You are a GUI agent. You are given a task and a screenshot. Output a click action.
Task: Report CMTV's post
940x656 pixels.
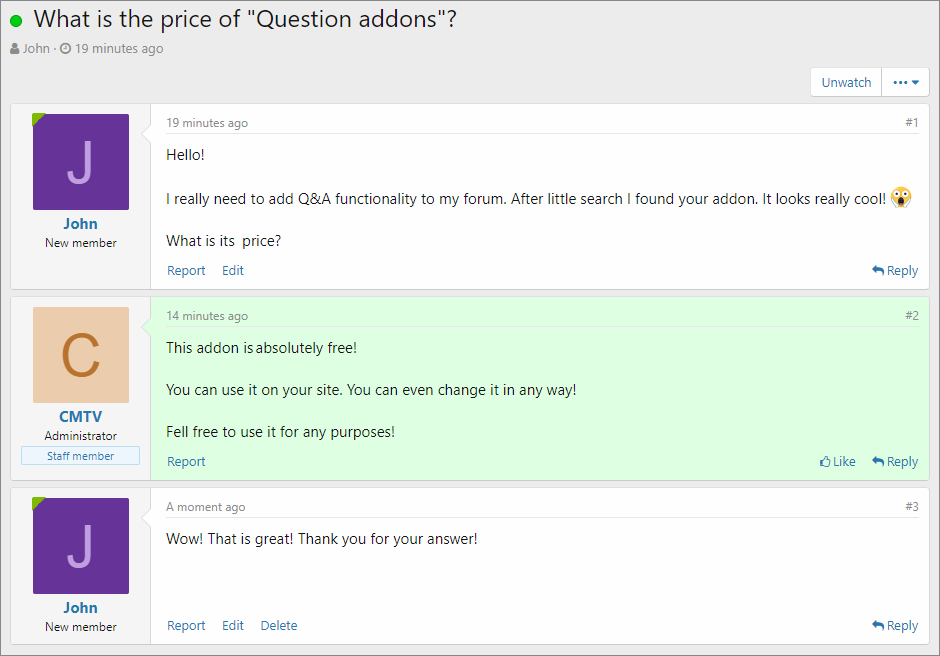tap(186, 462)
